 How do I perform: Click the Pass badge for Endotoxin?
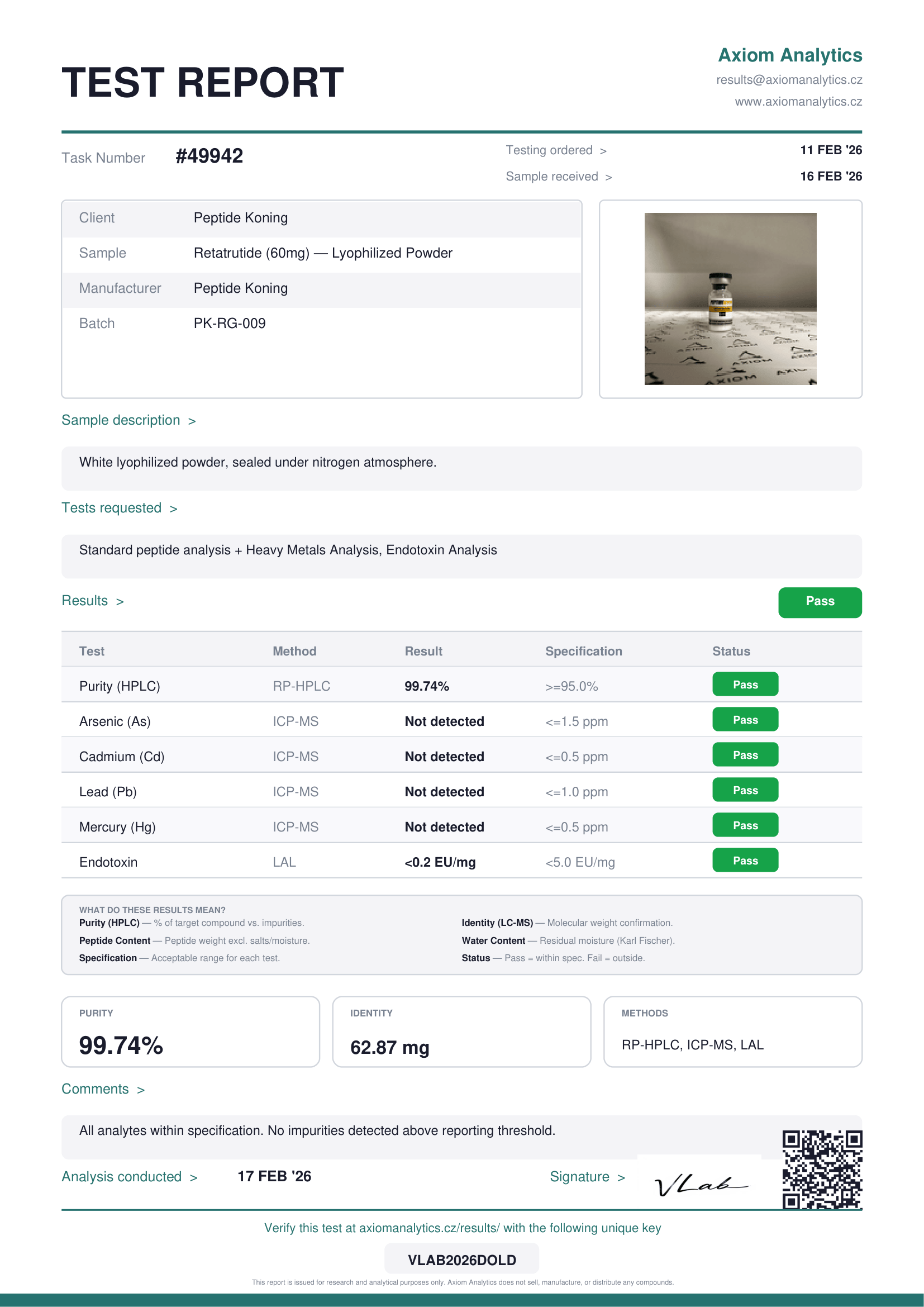(745, 861)
